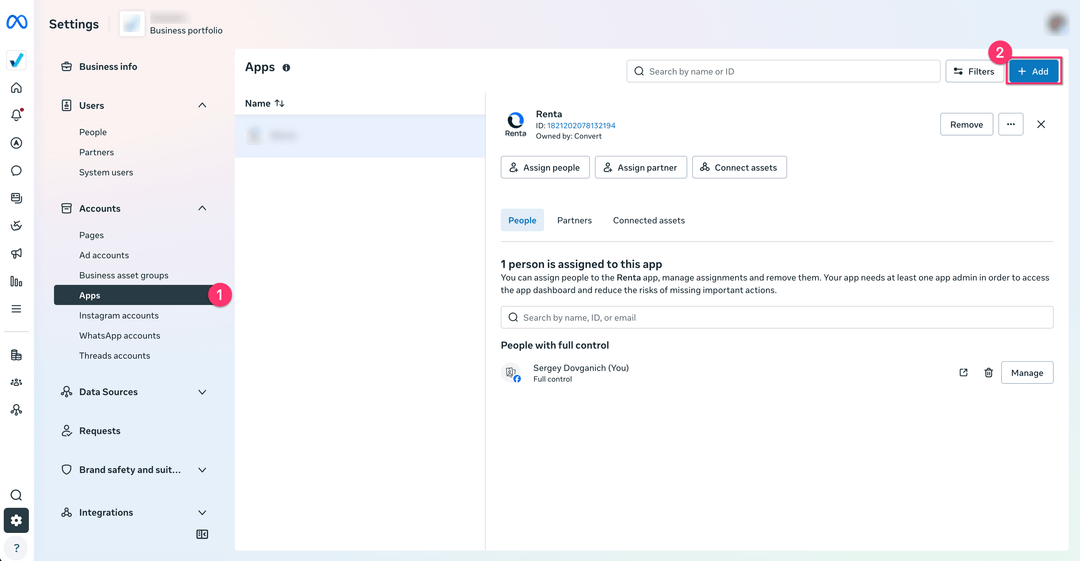The image size is (1080, 561).
Task: Click the Renta app logo
Action: (x=515, y=124)
